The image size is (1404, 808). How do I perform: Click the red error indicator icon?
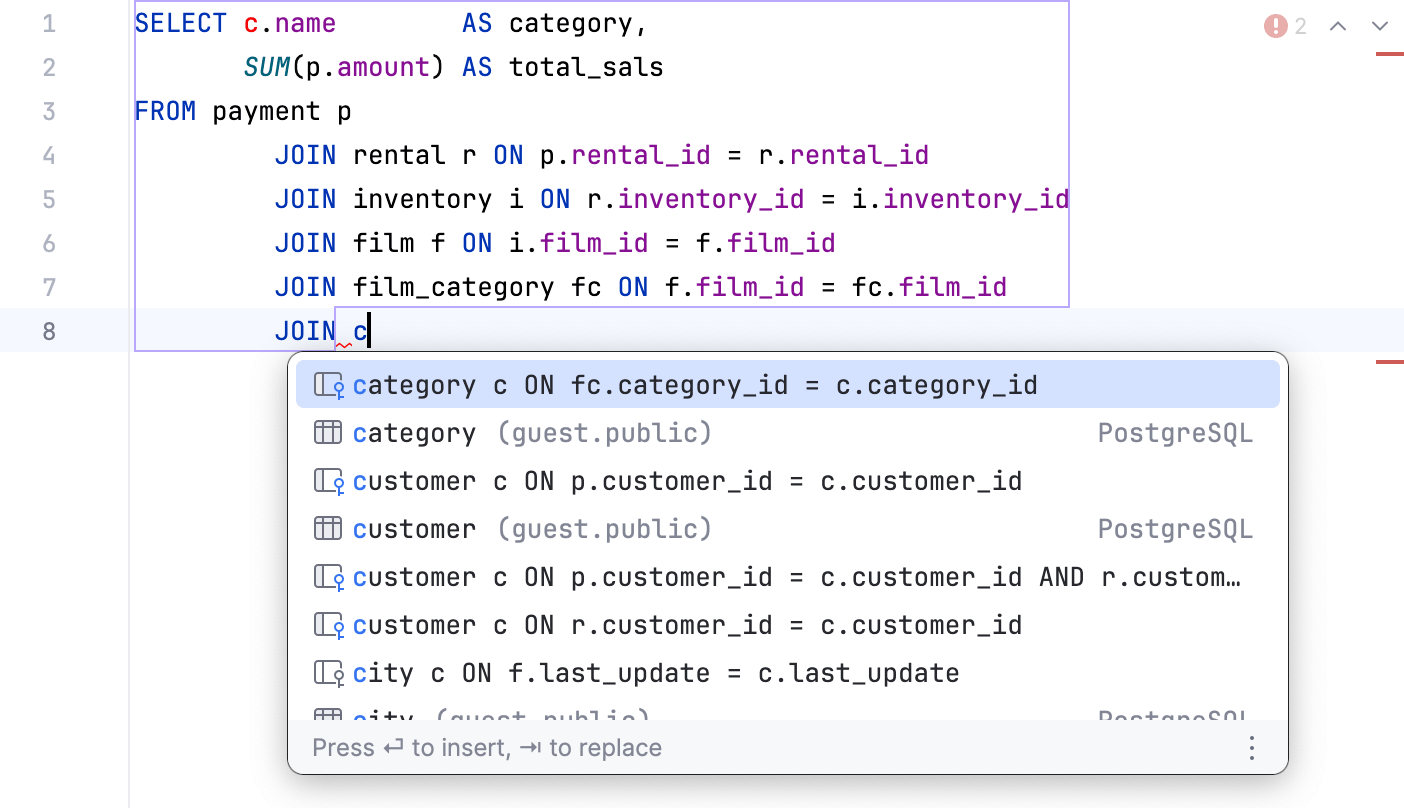coord(1275,26)
